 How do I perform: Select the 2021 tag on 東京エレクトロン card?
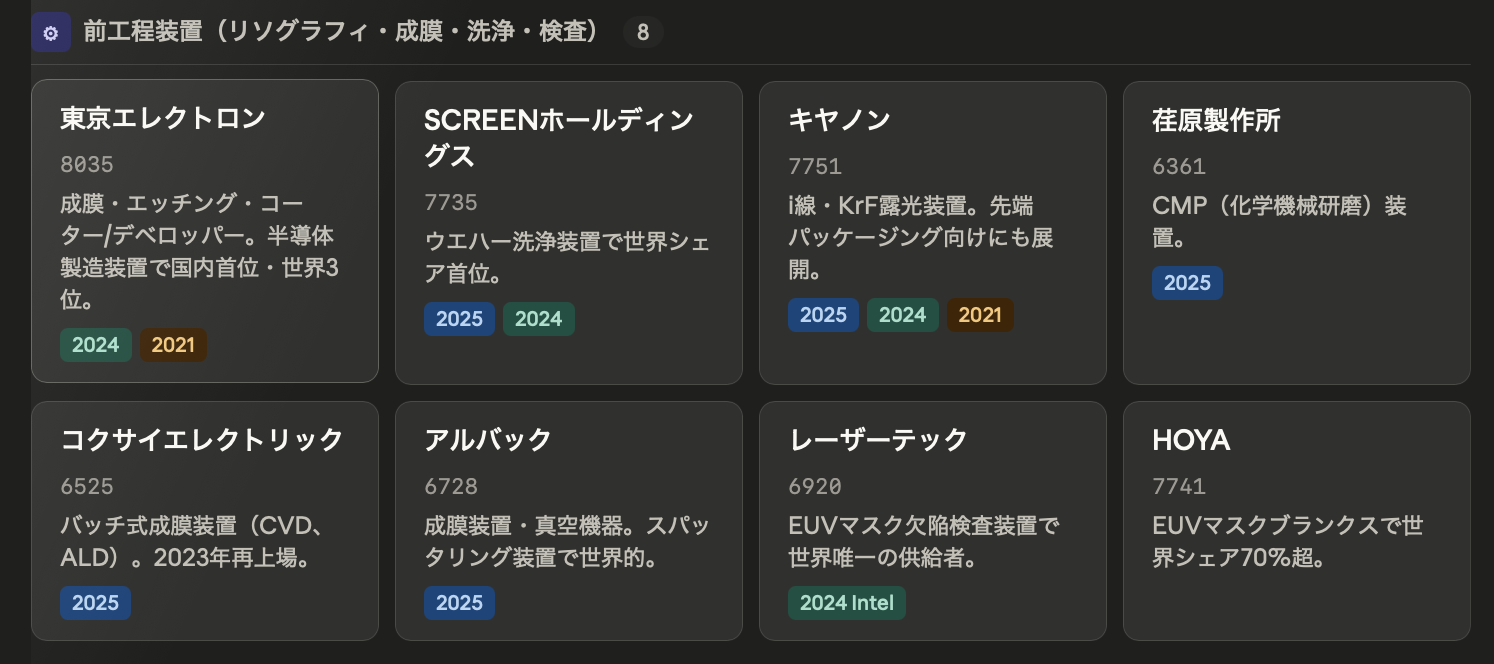173,345
